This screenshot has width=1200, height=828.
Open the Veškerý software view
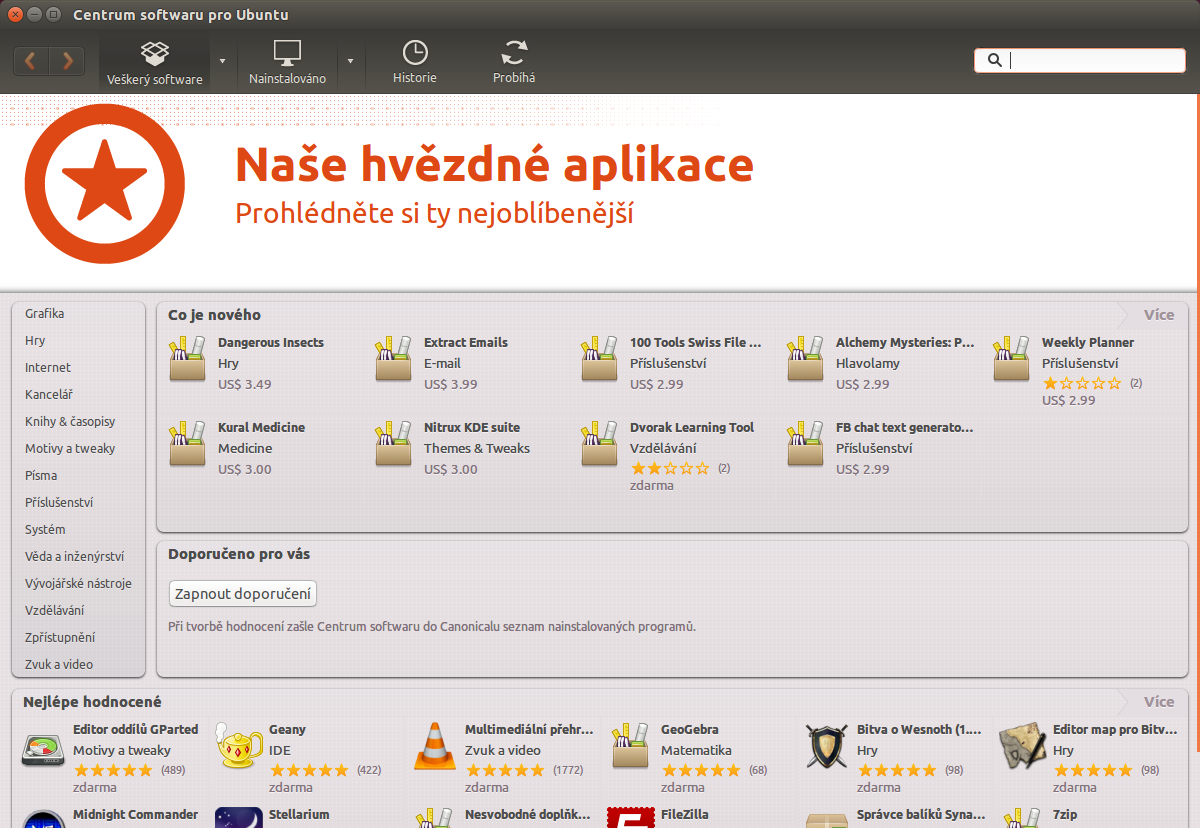(x=155, y=62)
